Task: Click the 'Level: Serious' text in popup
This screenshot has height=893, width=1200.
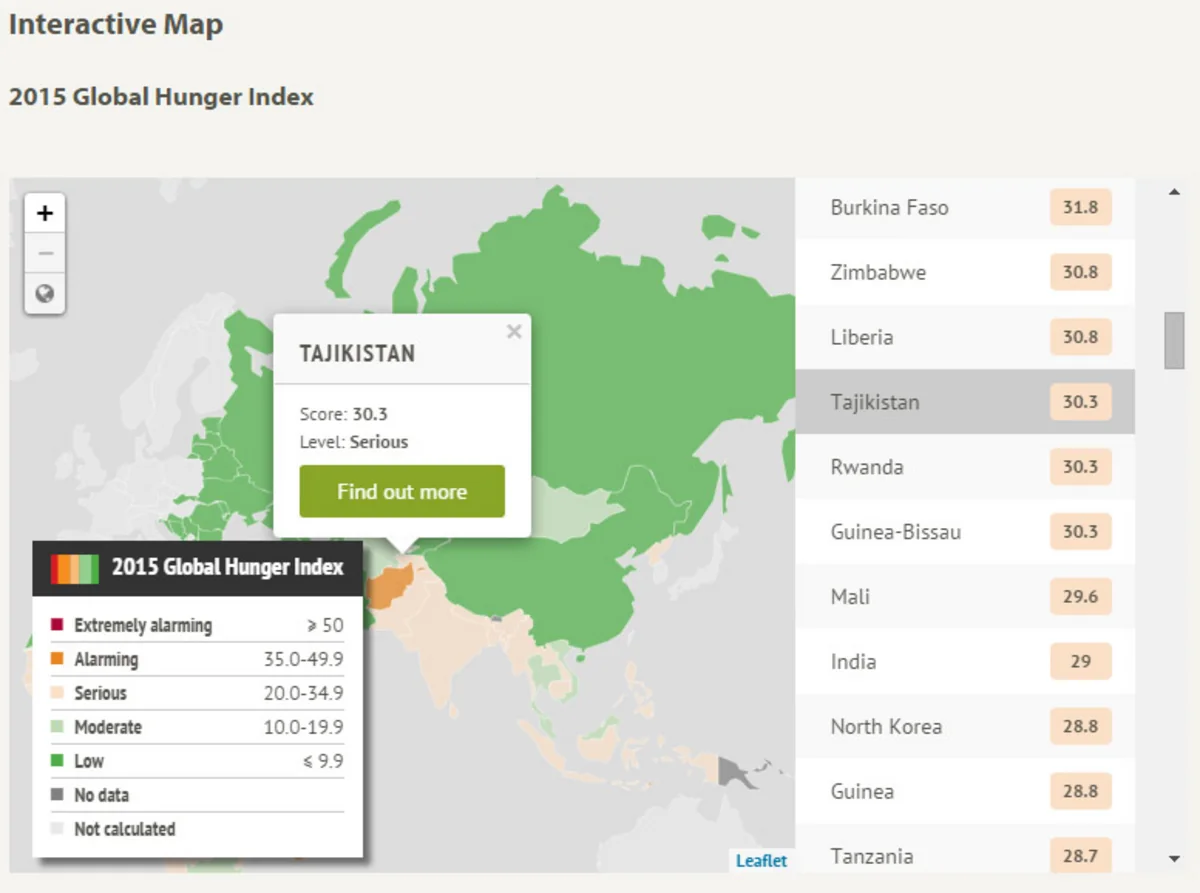Action: [x=354, y=442]
